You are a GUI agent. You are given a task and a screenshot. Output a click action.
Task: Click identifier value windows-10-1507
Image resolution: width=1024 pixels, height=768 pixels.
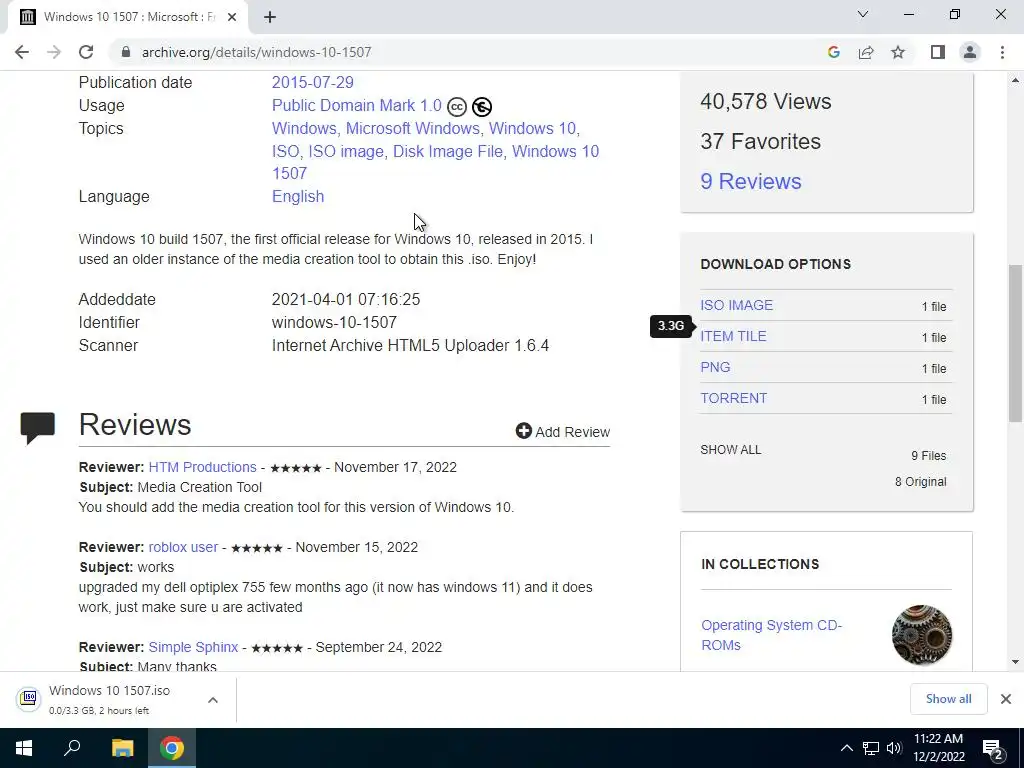tap(334, 322)
